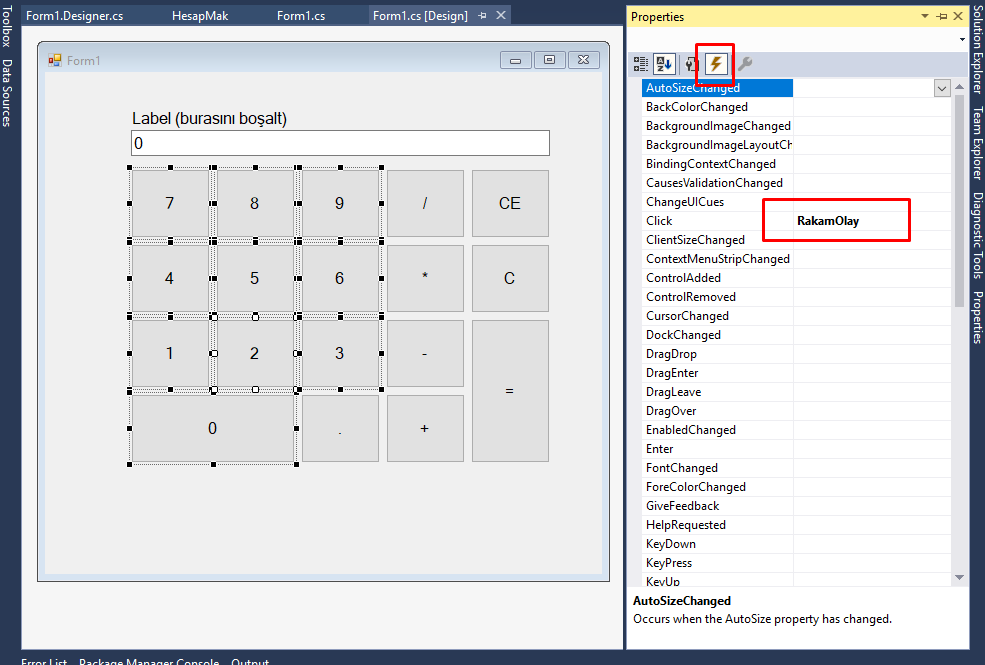This screenshot has width=985, height=665.
Task: Click the Events lightning bolt icon
Action: click(x=716, y=64)
